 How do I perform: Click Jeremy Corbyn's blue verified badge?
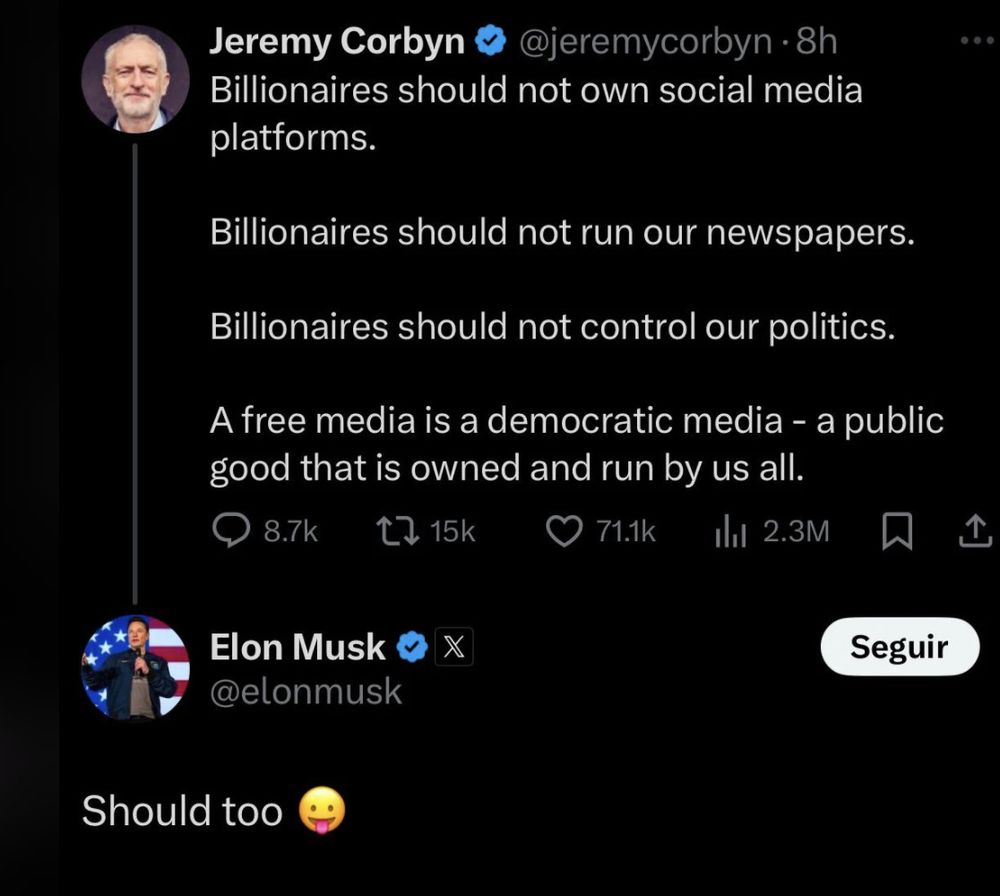click(488, 43)
